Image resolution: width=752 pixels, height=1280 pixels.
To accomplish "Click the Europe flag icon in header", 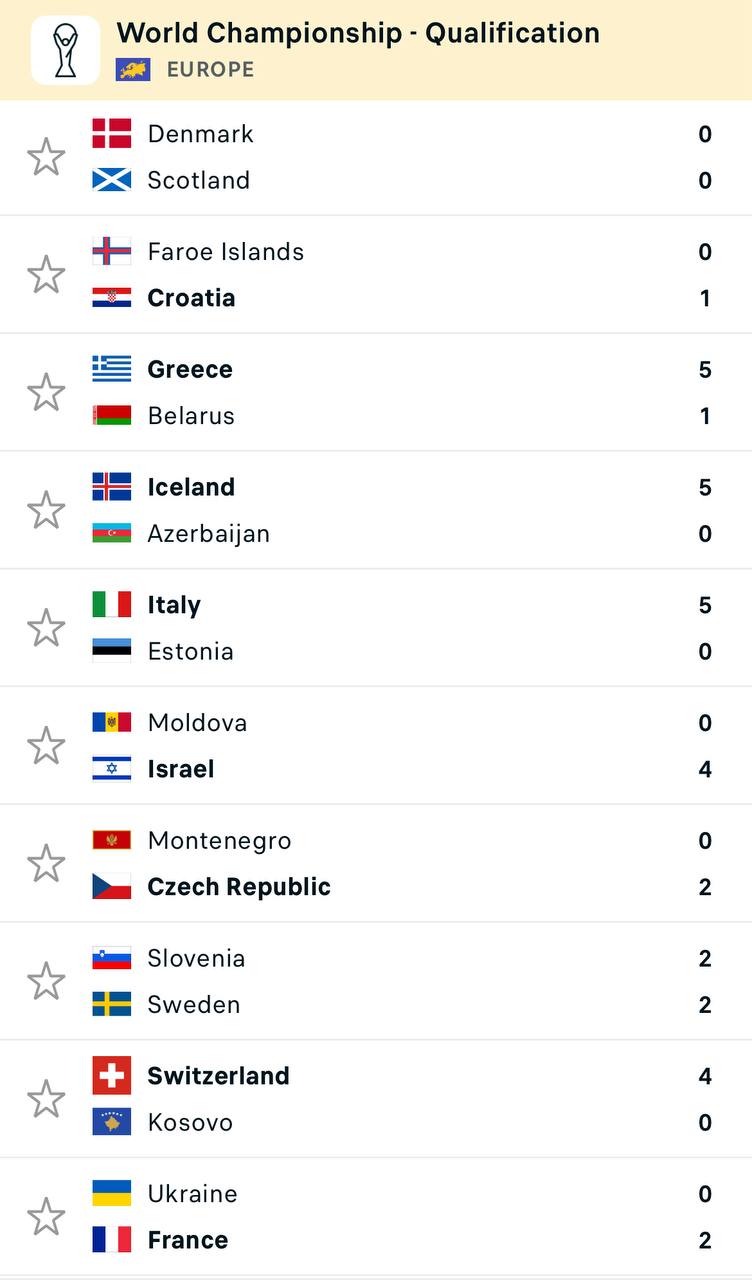I will tap(133, 70).
